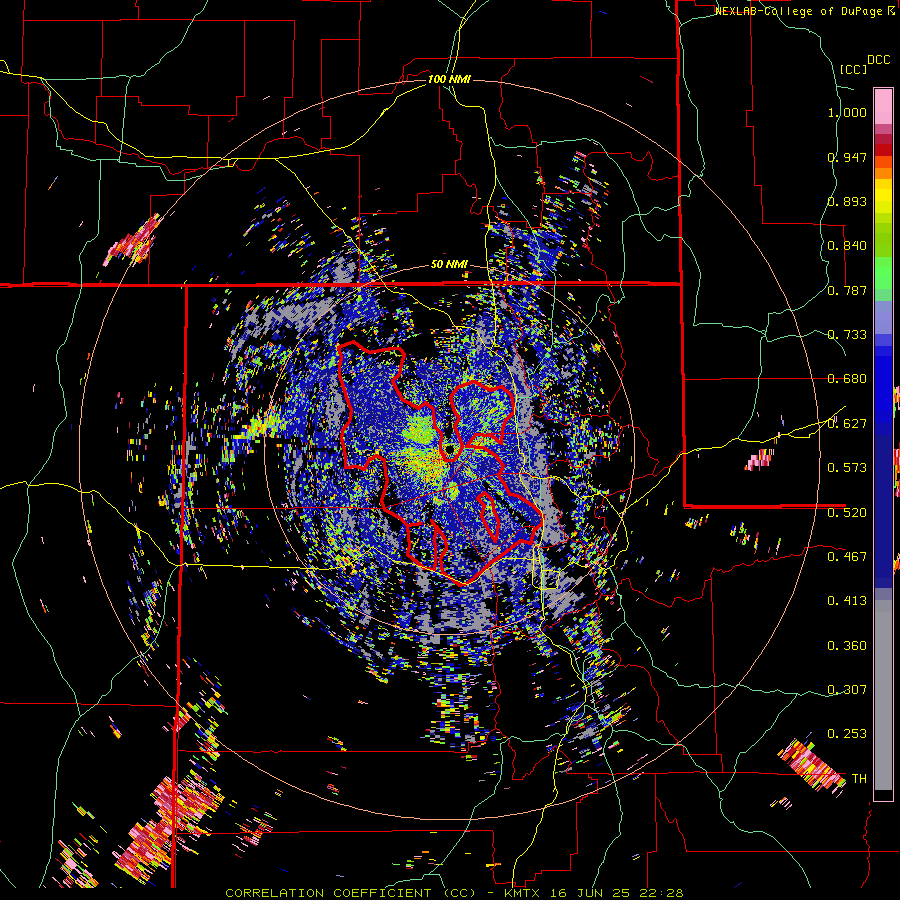This screenshot has width=900, height=900.
Task: Select the 0.893 value on color scale
Action: [847, 201]
